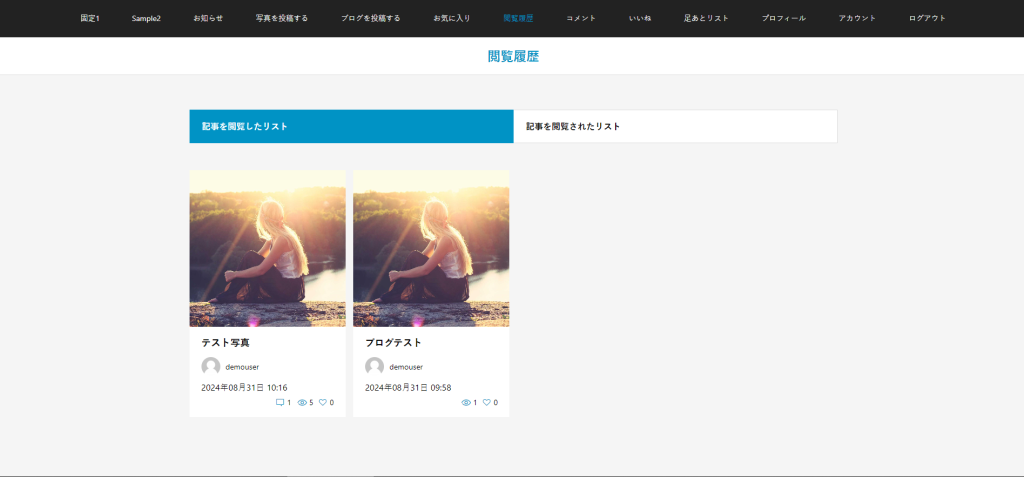This screenshot has width=1024, height=477.
Task: Open the ブログテスト post thumbnail
Action: pyautogui.click(x=431, y=248)
